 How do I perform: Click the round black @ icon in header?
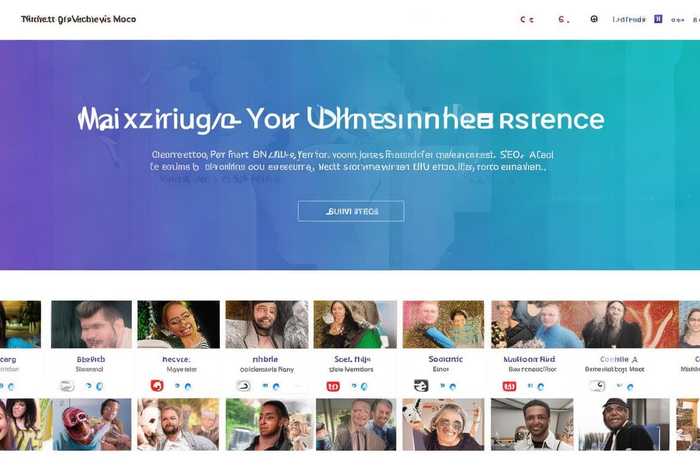tap(594, 19)
